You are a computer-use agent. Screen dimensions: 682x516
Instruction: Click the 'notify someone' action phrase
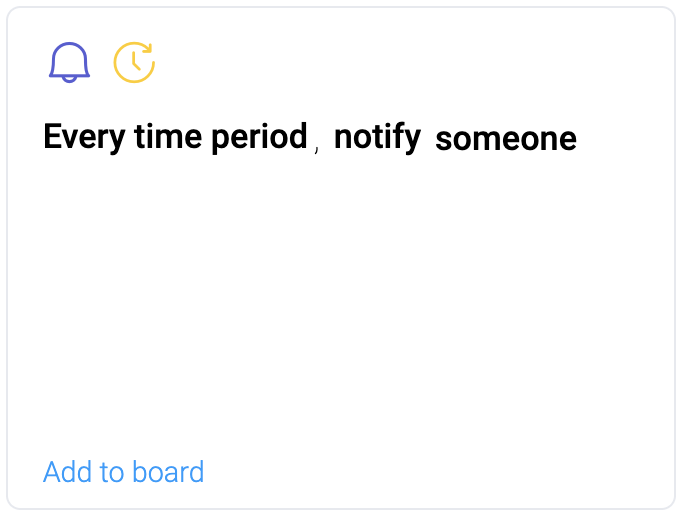pyautogui.click(x=455, y=138)
